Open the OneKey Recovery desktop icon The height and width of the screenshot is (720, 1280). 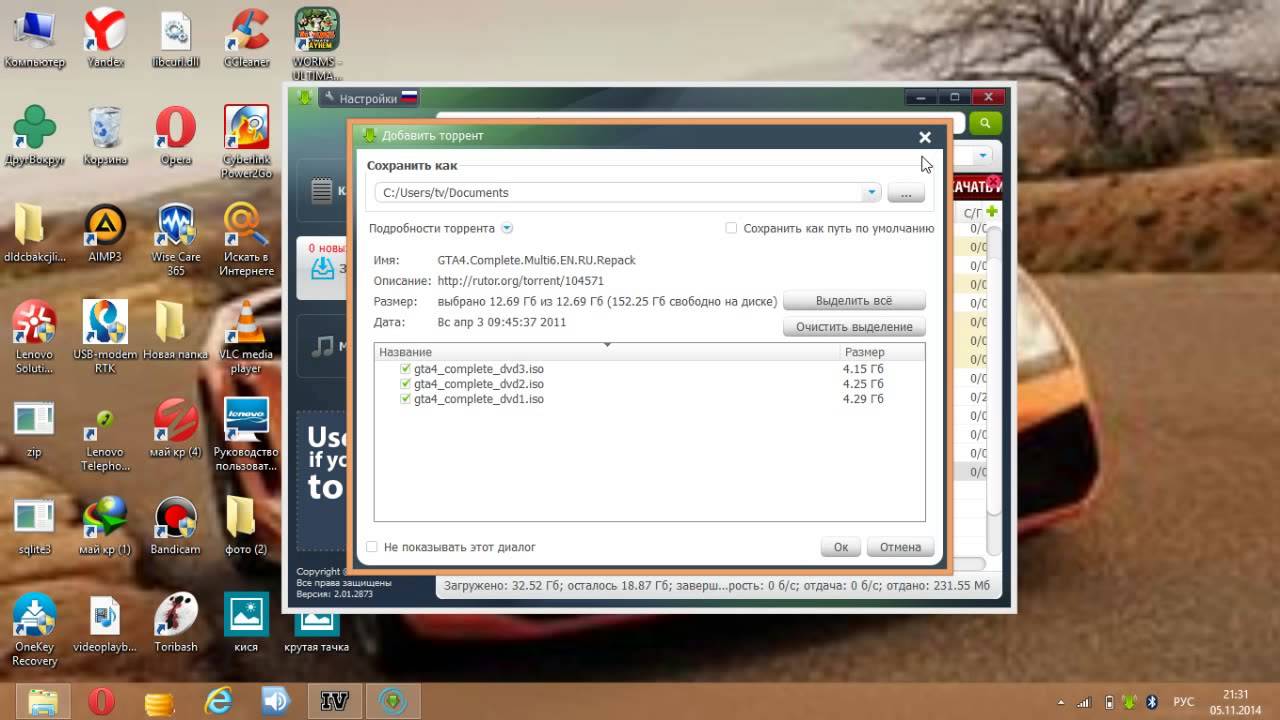34,630
